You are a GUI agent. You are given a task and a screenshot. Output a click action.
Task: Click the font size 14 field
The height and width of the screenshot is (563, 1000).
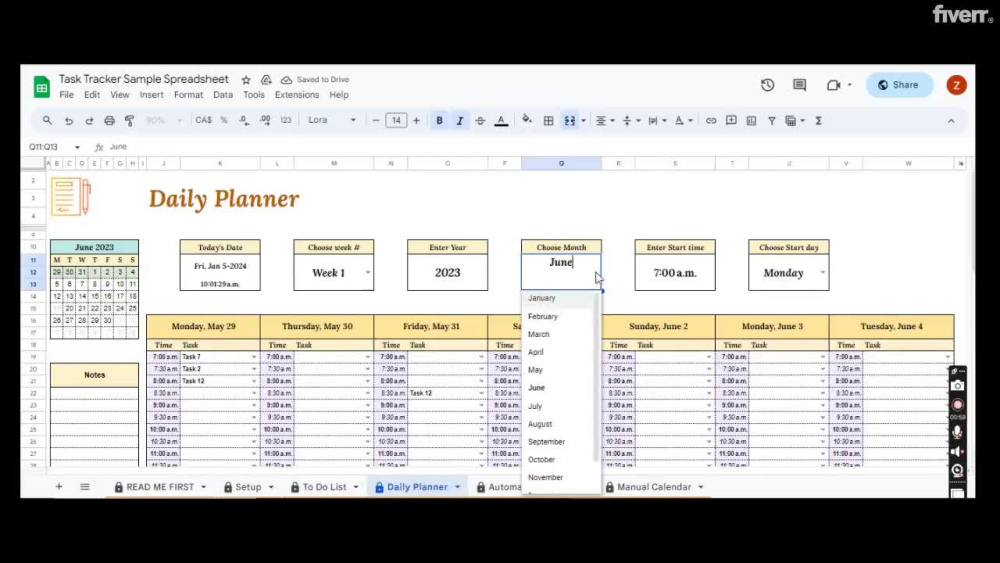click(x=396, y=121)
